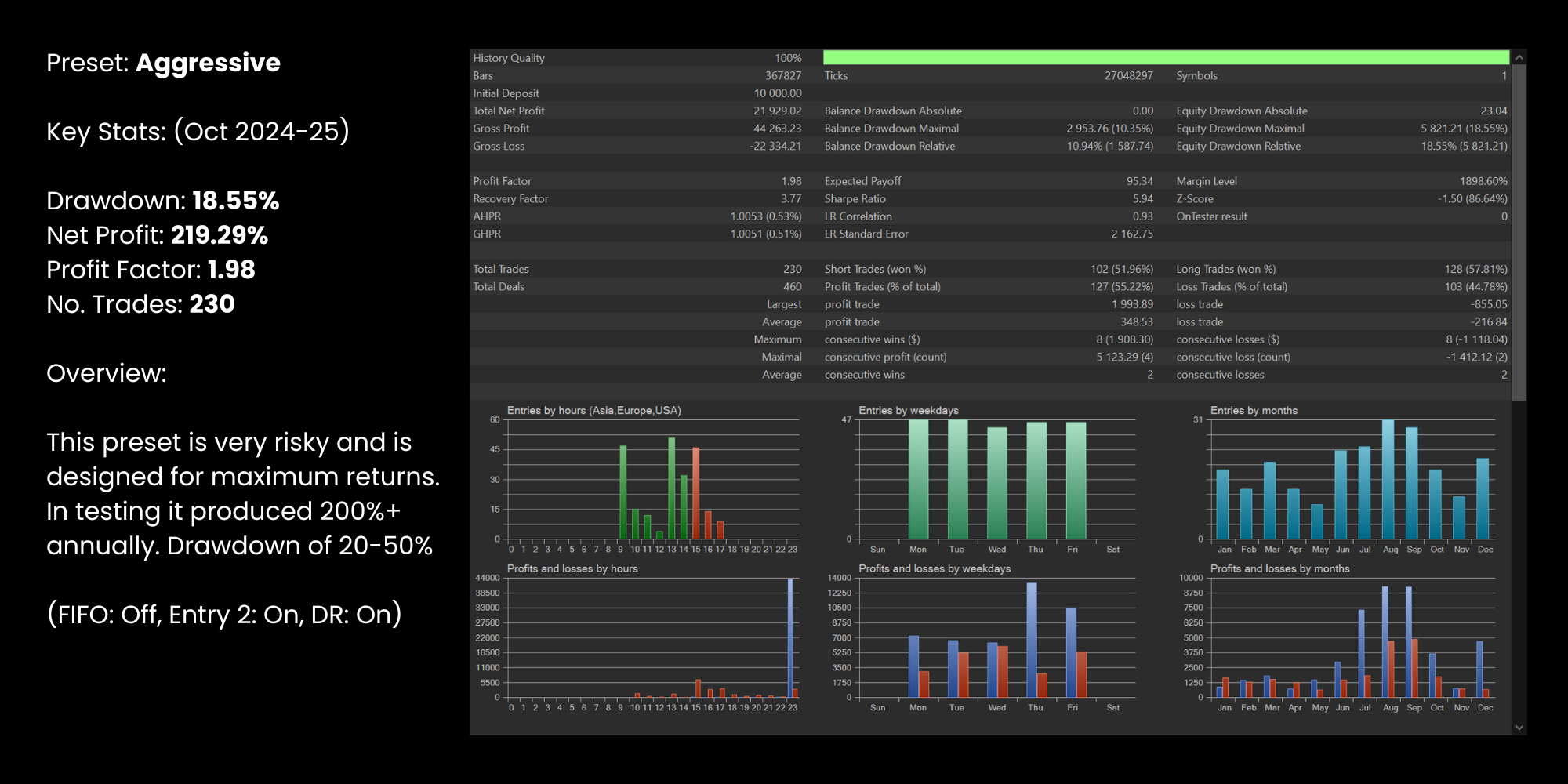Click the scroll down arrow on report
Screen dimensions: 1568x784
[1519, 728]
